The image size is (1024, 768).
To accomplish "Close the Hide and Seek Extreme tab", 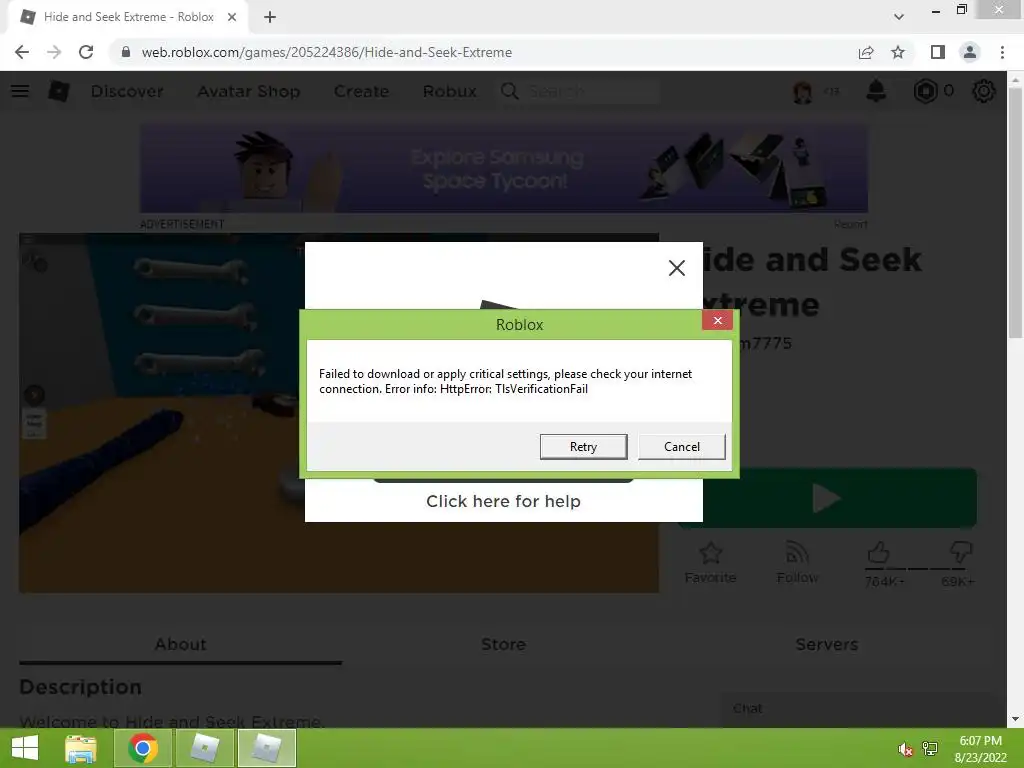I will click(232, 17).
